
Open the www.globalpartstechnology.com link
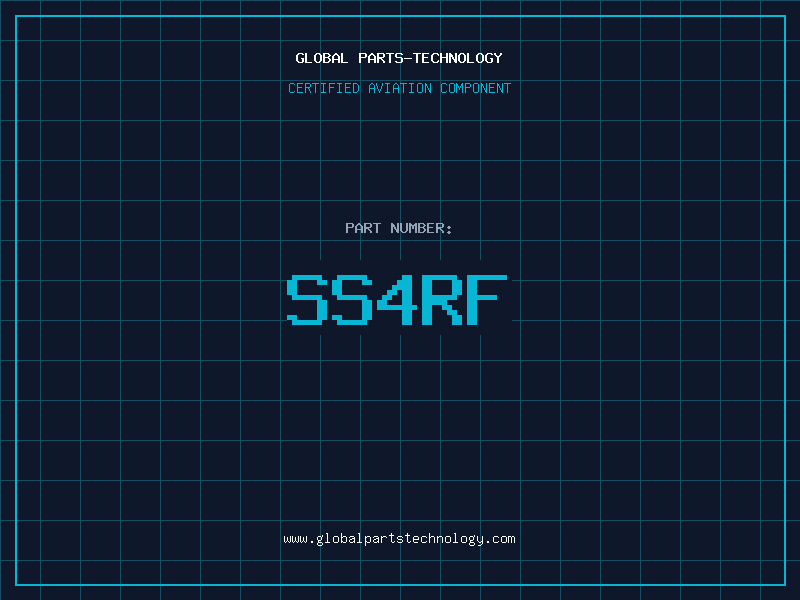pos(399,539)
